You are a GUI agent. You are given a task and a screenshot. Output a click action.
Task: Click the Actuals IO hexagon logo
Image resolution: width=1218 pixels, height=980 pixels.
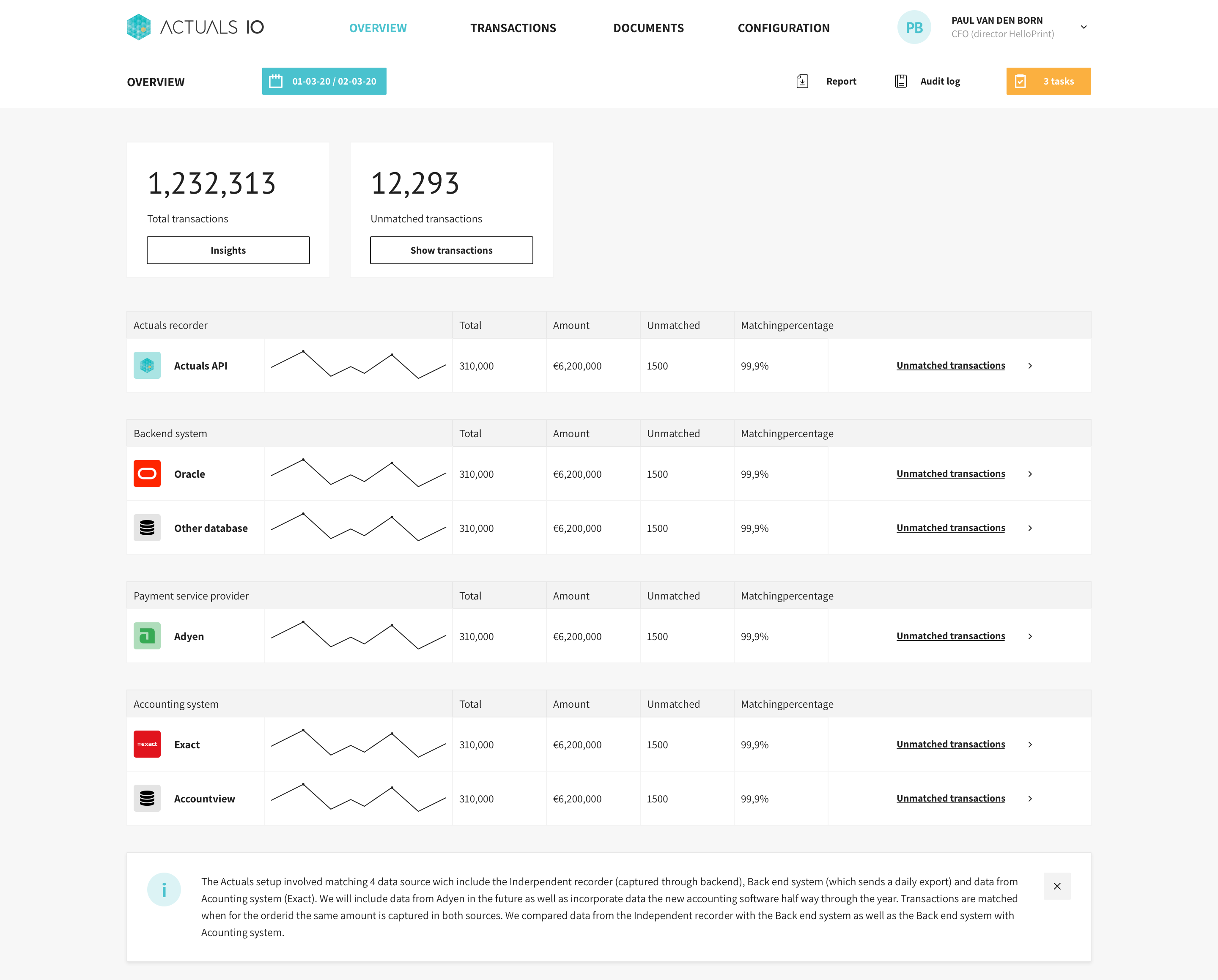click(138, 27)
